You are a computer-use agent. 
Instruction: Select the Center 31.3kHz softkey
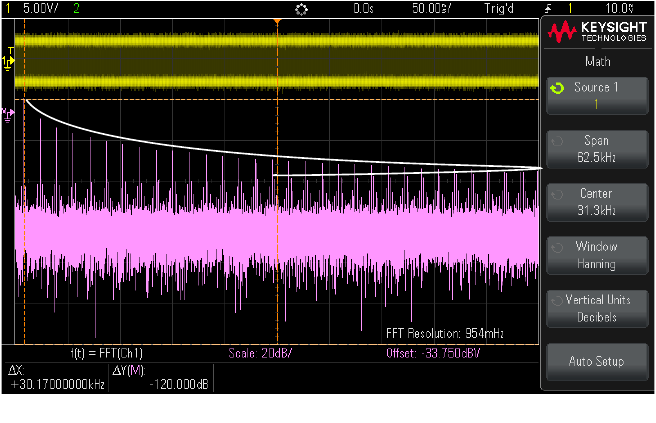point(597,202)
